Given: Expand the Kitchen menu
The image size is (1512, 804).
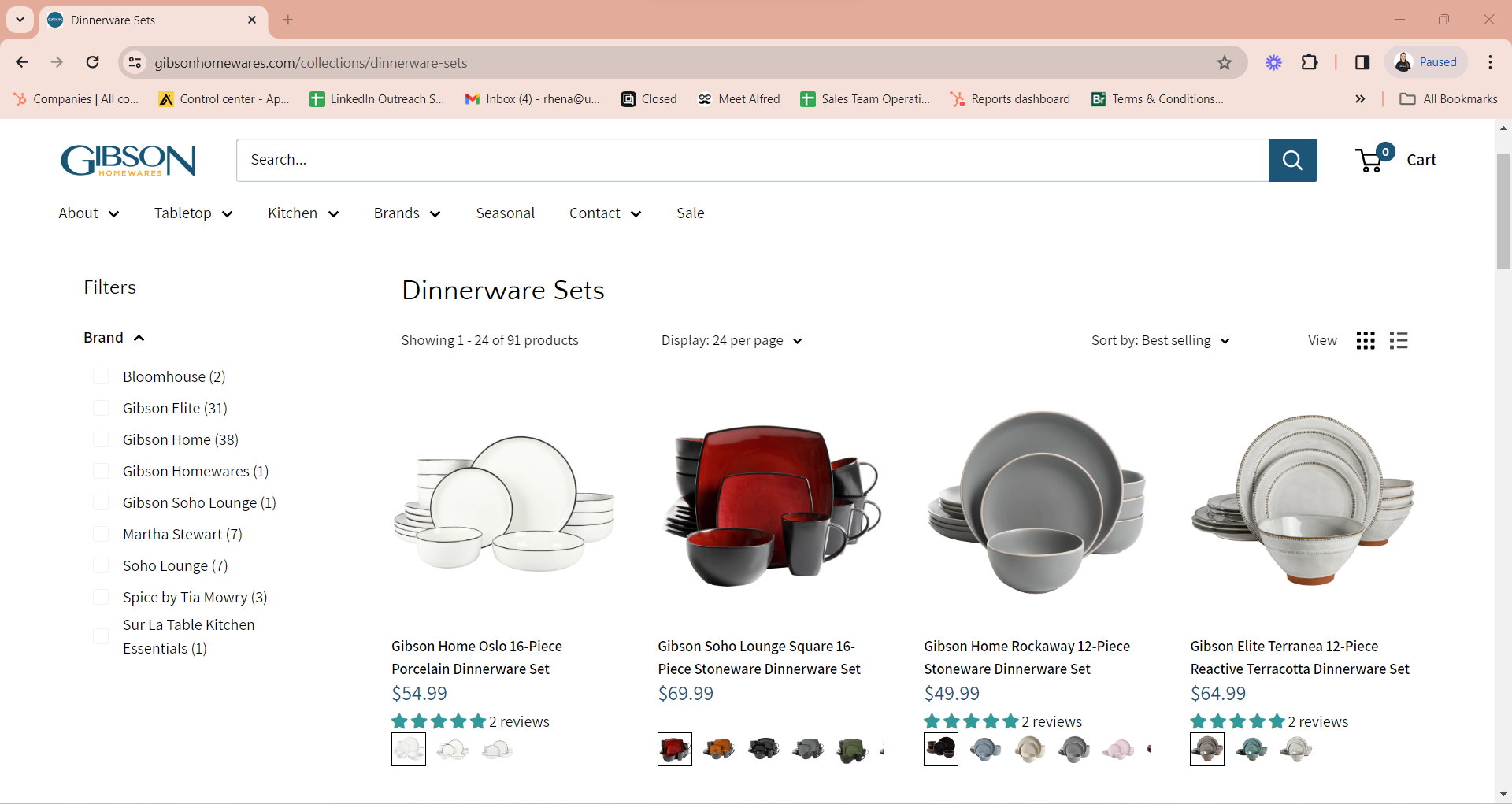Looking at the screenshot, I should (303, 213).
